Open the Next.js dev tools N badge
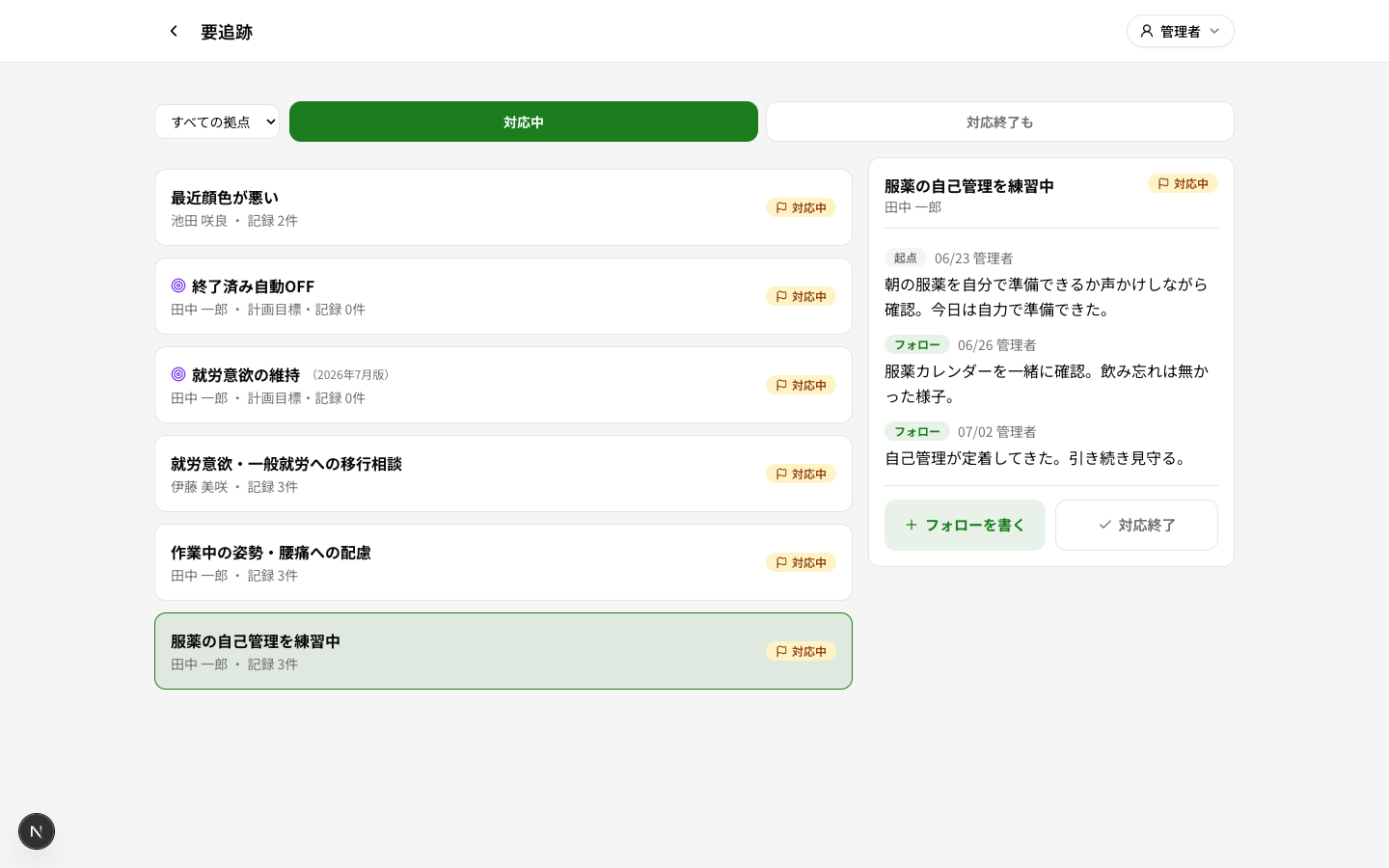1389x868 pixels. (x=37, y=831)
